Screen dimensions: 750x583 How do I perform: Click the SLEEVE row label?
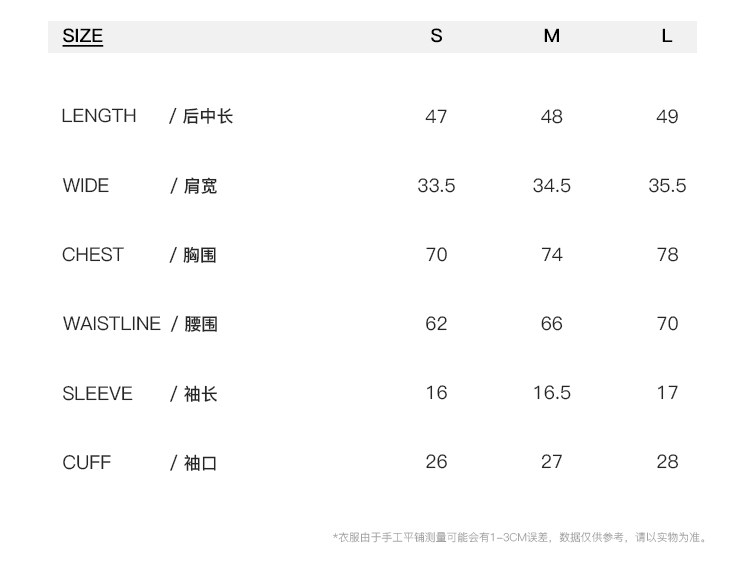click(x=97, y=394)
